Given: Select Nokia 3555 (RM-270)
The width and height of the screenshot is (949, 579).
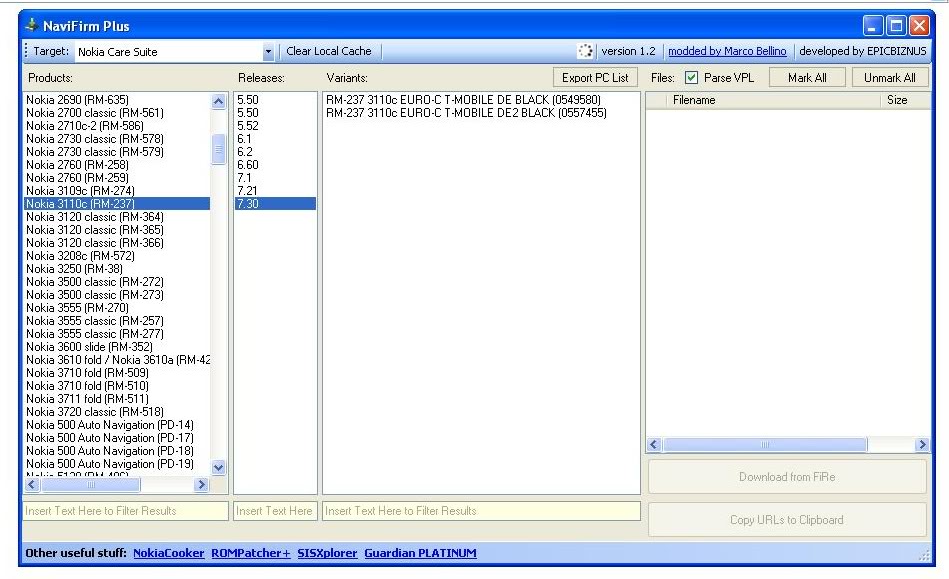Looking at the screenshot, I should coord(117,308).
